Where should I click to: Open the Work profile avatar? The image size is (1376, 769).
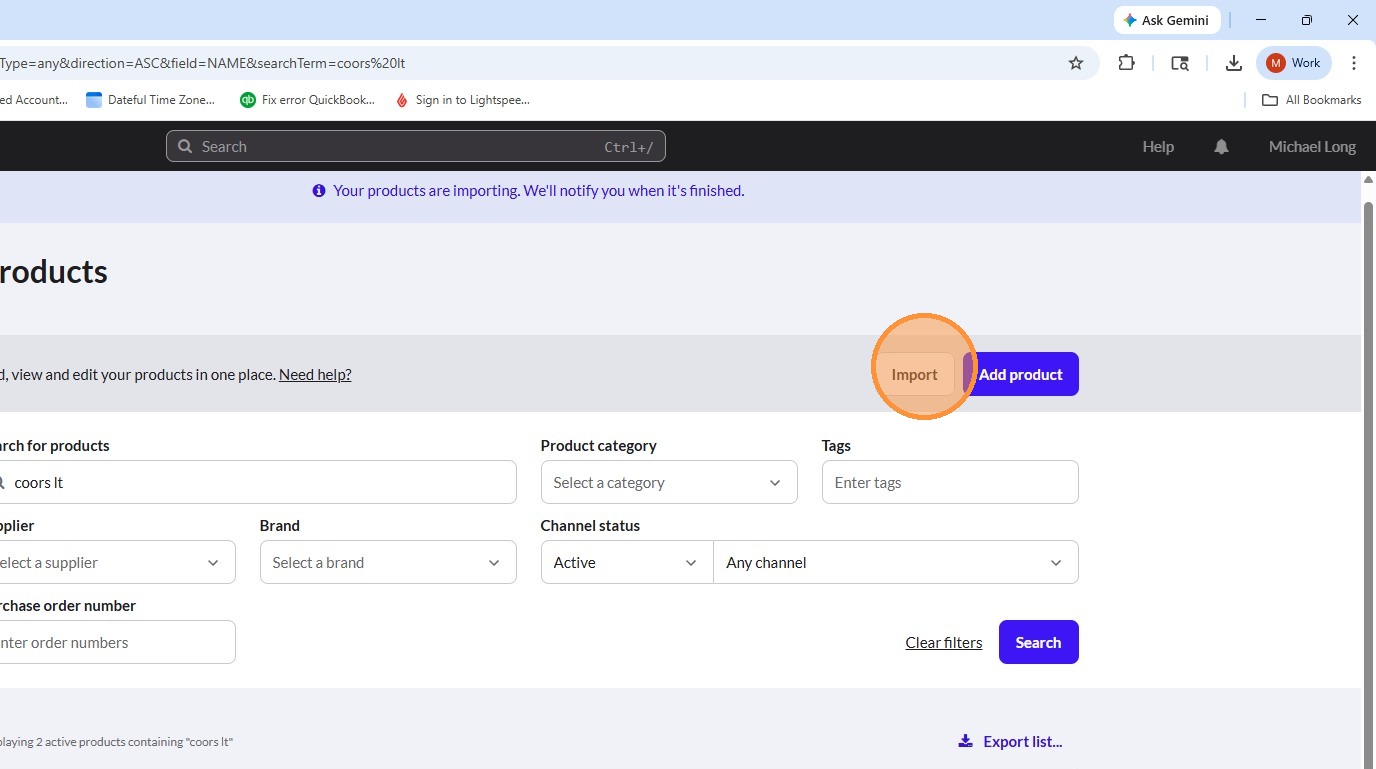click(1294, 63)
